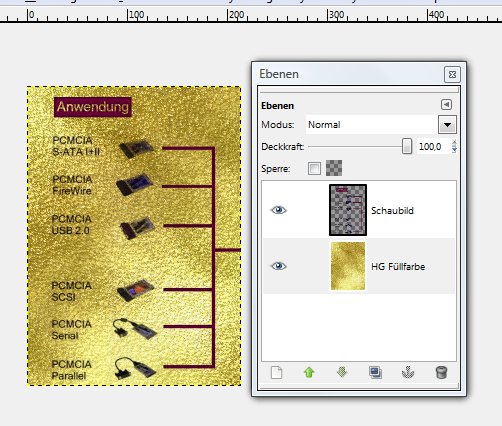The width and height of the screenshot is (502, 426).
Task: Click the Schaubild layer thumbnail
Action: tap(348, 210)
